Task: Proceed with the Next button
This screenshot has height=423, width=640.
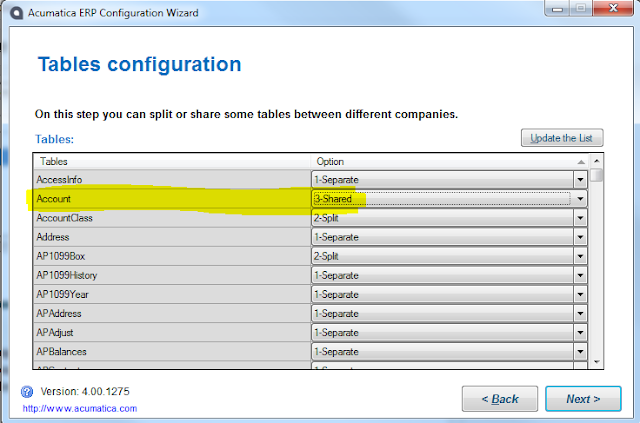Action: coord(583,399)
